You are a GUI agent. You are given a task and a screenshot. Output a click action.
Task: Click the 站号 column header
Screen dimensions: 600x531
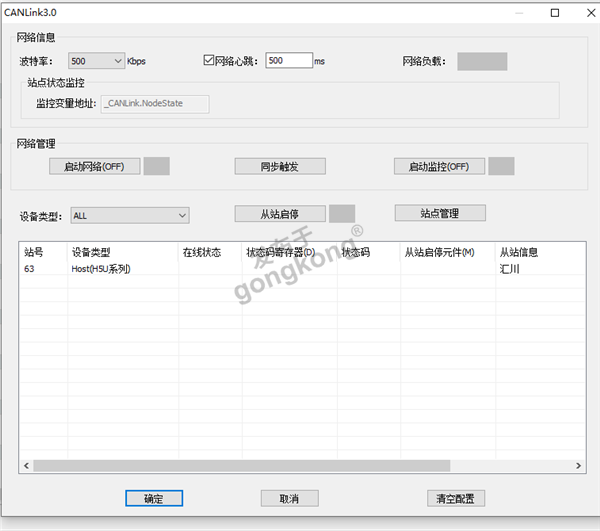(34, 253)
